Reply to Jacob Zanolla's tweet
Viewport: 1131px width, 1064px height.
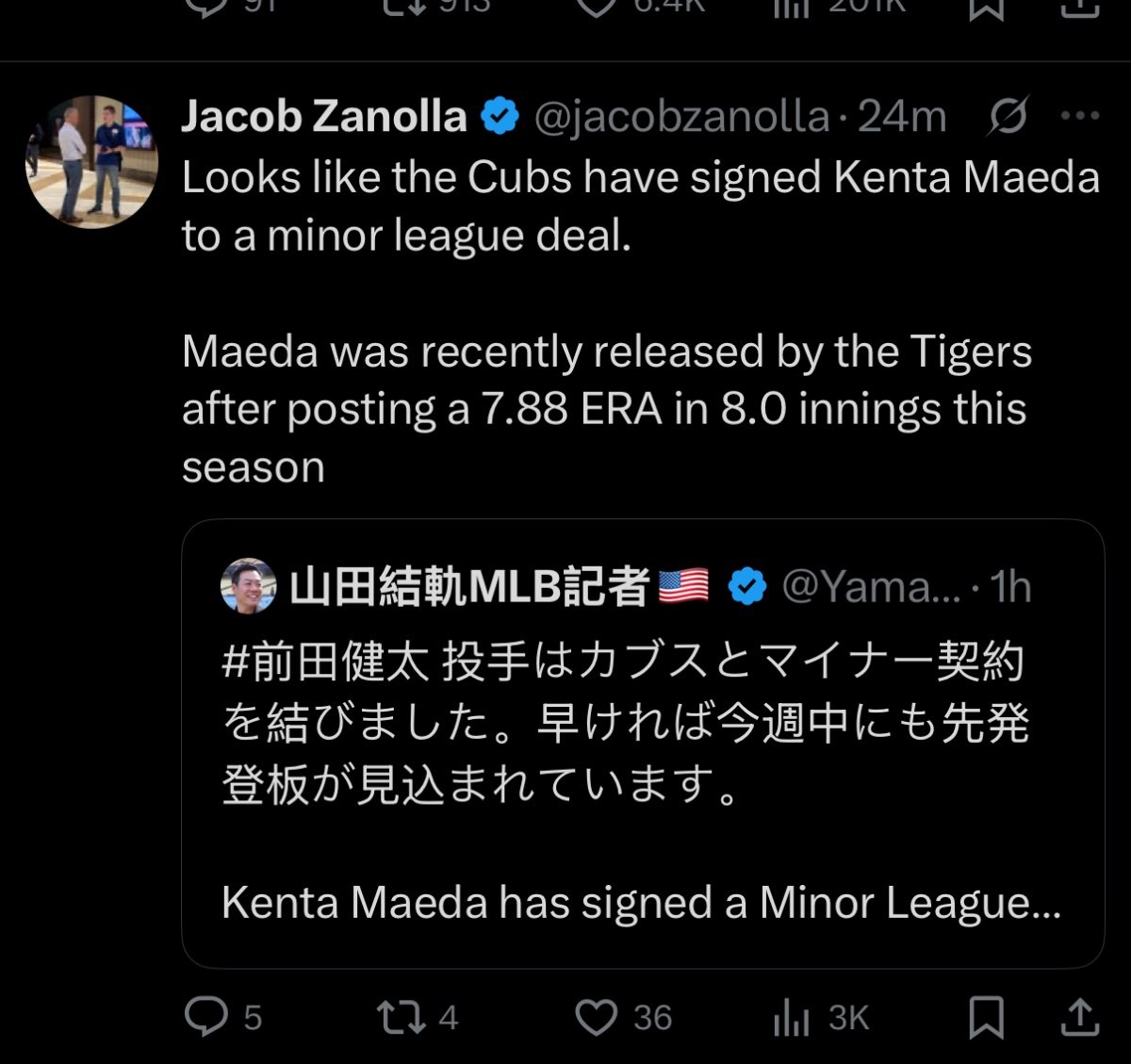pyautogui.click(x=206, y=1017)
